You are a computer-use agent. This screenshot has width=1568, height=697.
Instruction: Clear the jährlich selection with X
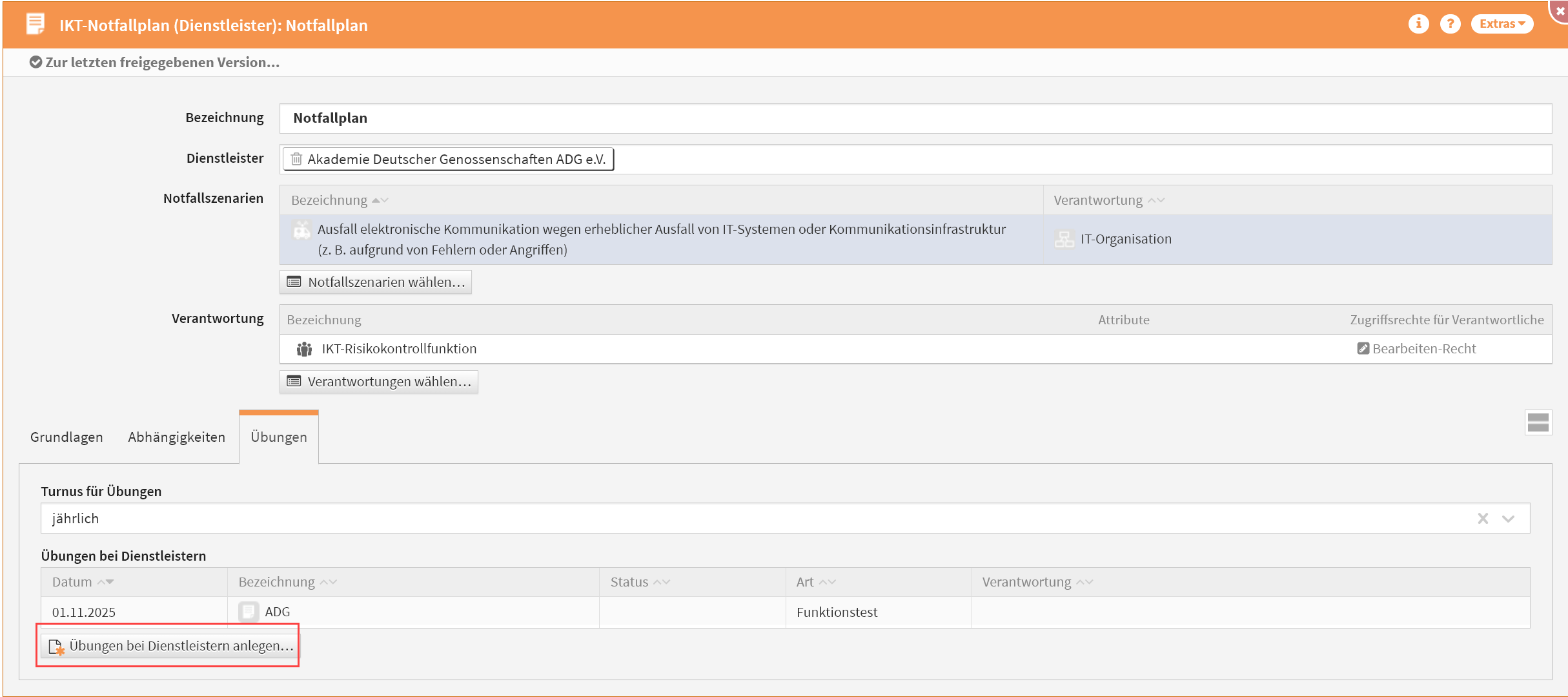coord(1483,519)
